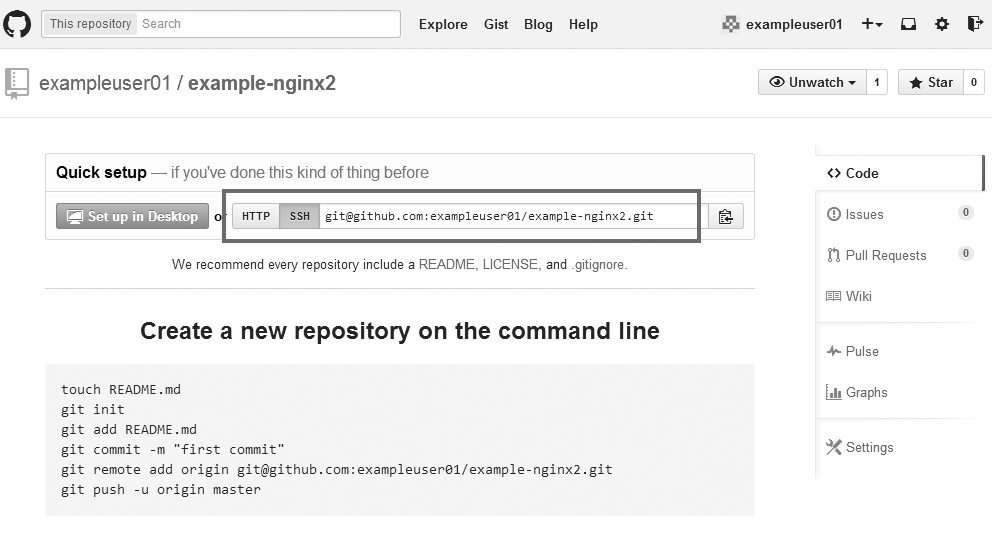Open the create new plus dropdown
This screenshot has width=992, height=536.
click(872, 24)
